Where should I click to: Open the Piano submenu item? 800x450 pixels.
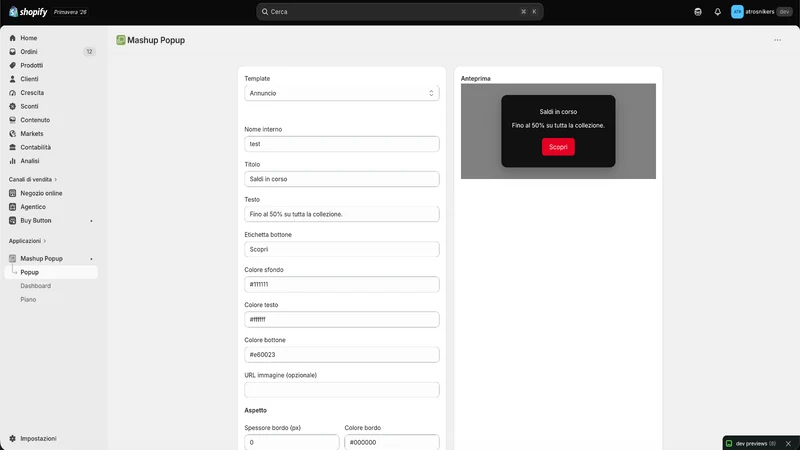(28, 299)
